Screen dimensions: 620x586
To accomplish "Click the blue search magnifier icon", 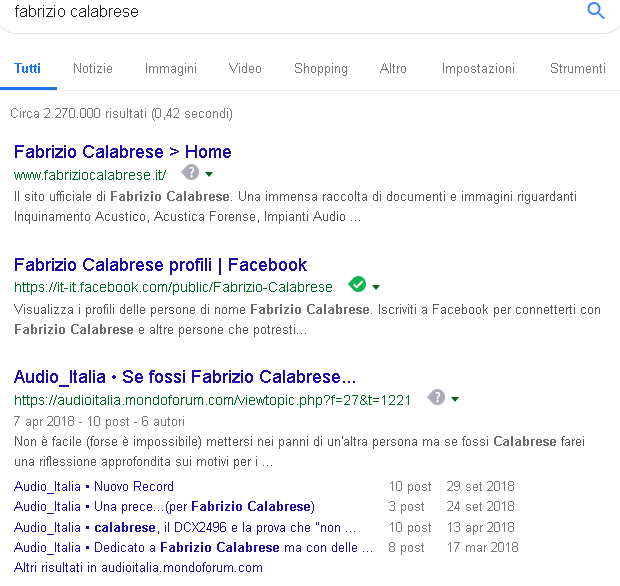I will 595,11.
